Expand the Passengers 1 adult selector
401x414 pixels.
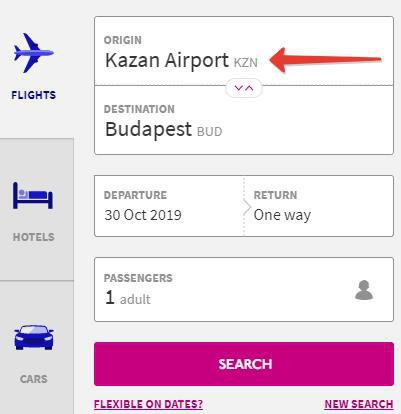click(244, 289)
